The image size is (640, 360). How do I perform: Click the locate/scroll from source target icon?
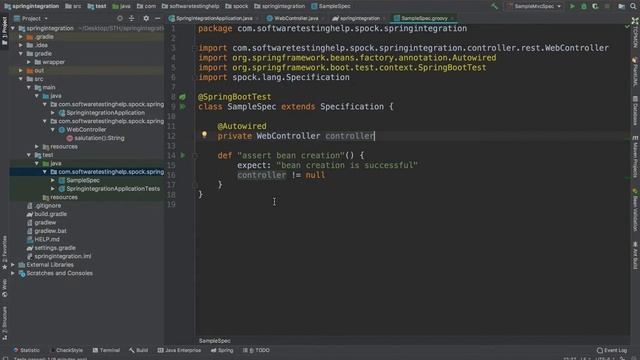pos(120,18)
